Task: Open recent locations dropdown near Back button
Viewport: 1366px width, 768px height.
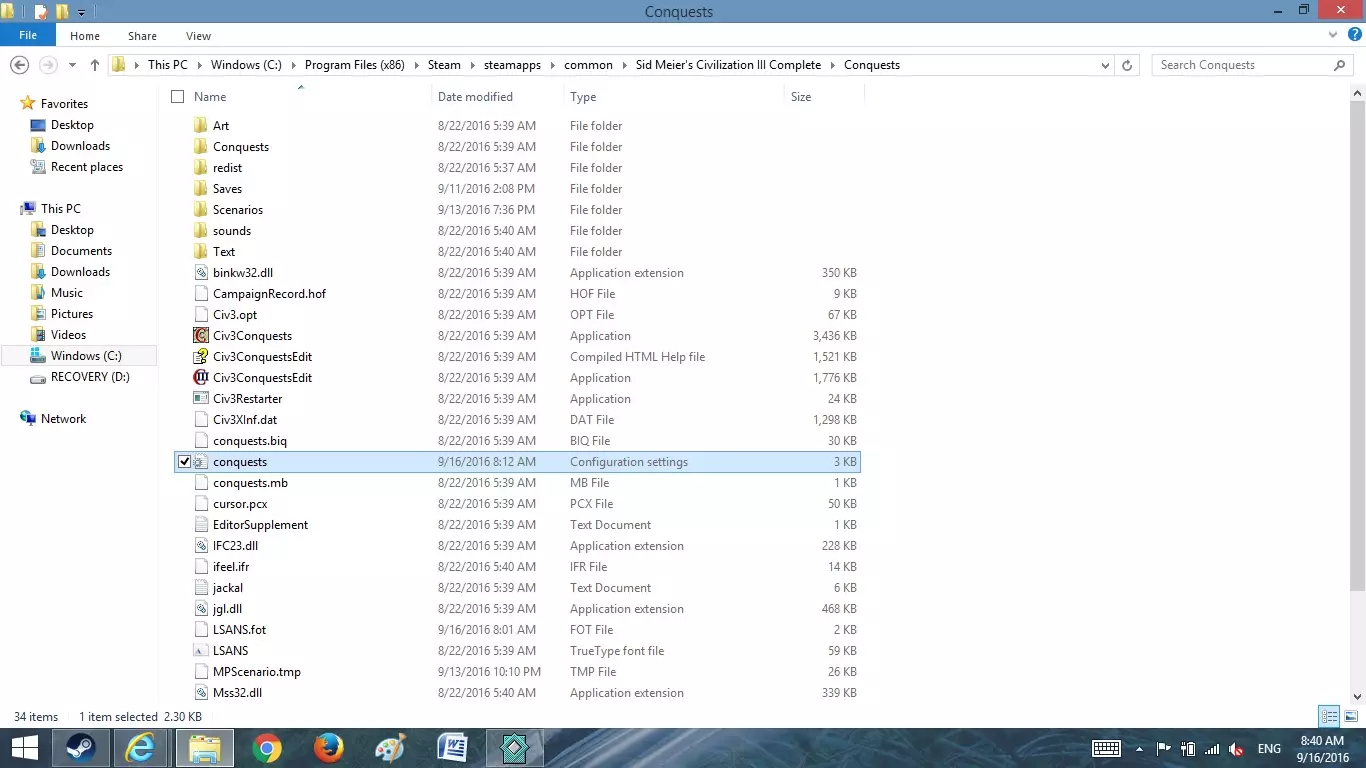Action: 72,65
